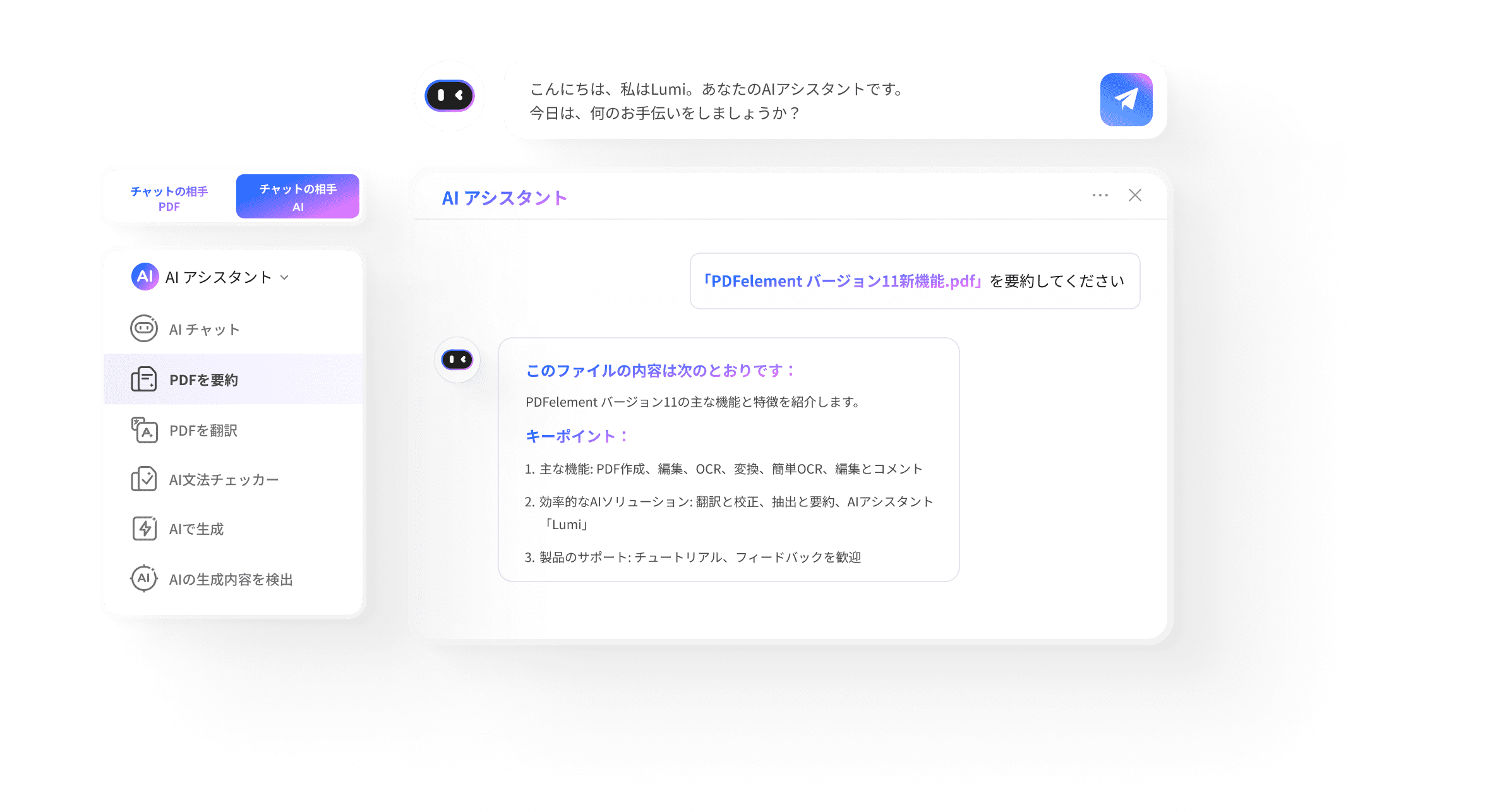This screenshot has width=1497, height=812.
Task: Click the AIの生成内容を検出 icon
Action: click(144, 578)
